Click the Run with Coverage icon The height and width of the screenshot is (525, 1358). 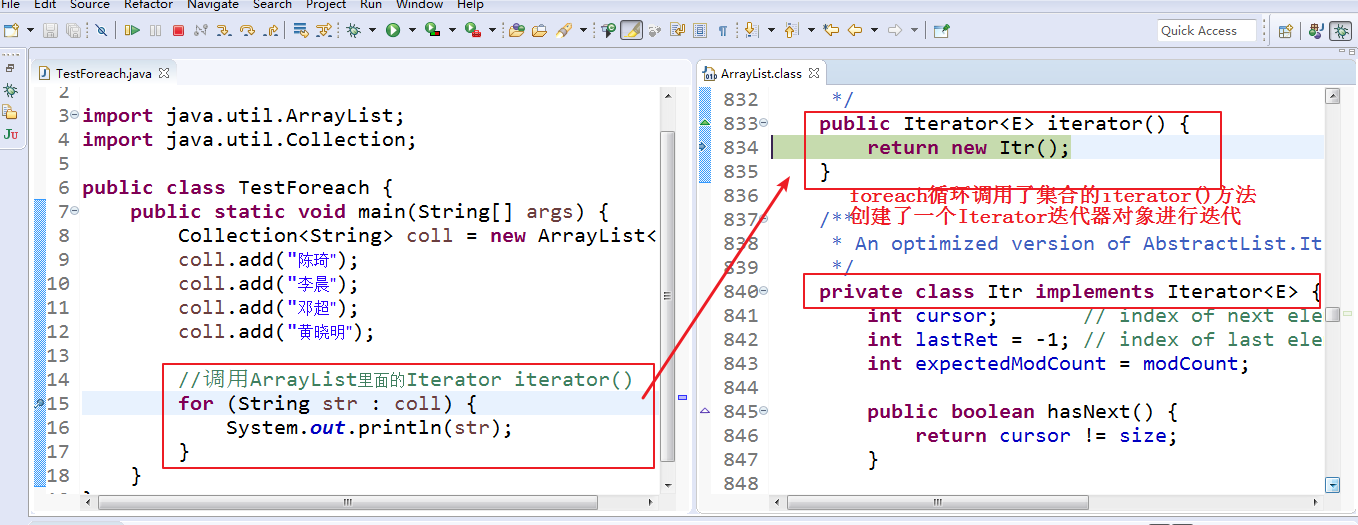click(431, 31)
